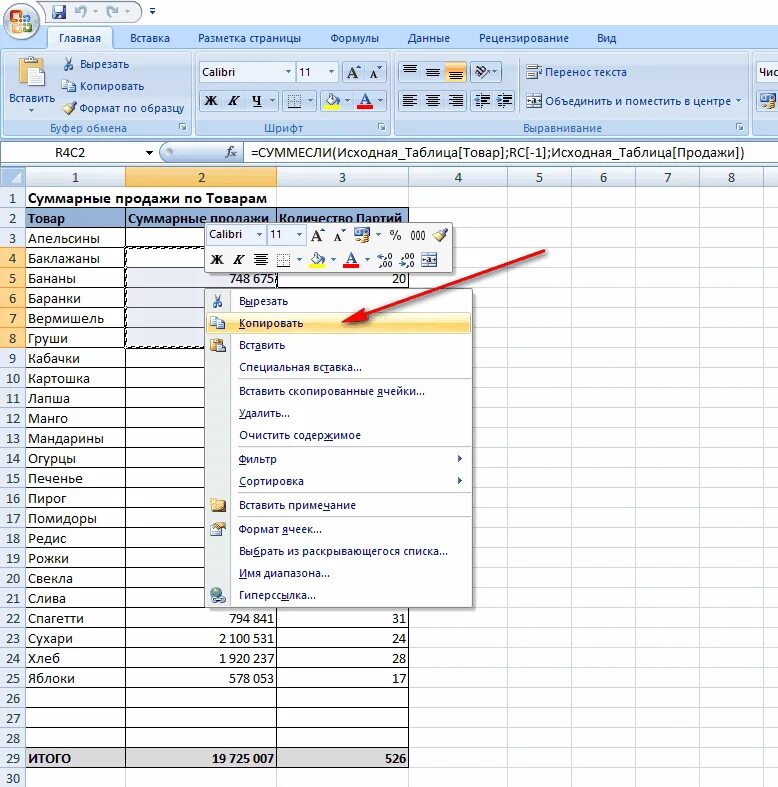Open the Данные ribbon tab
The width and height of the screenshot is (778, 787).
coord(429,38)
